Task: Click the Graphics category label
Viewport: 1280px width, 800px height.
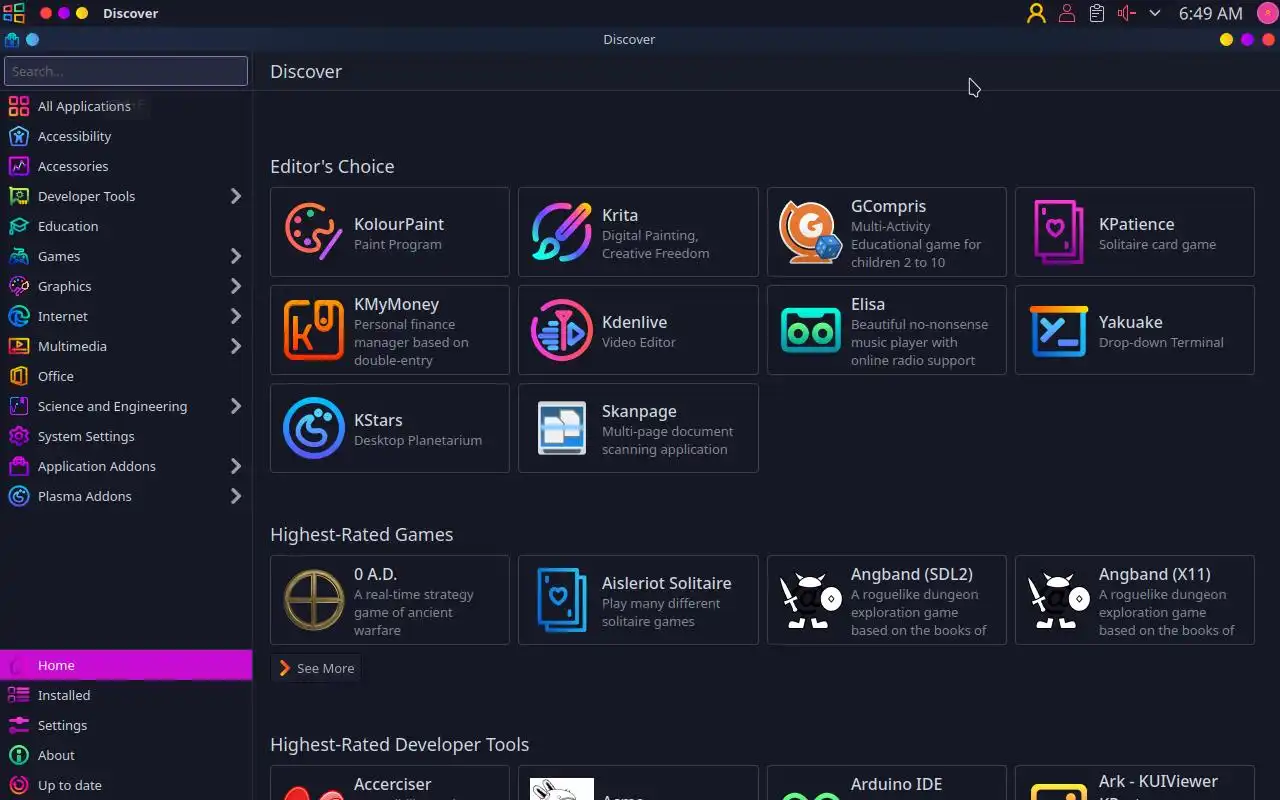Action: 64,286
